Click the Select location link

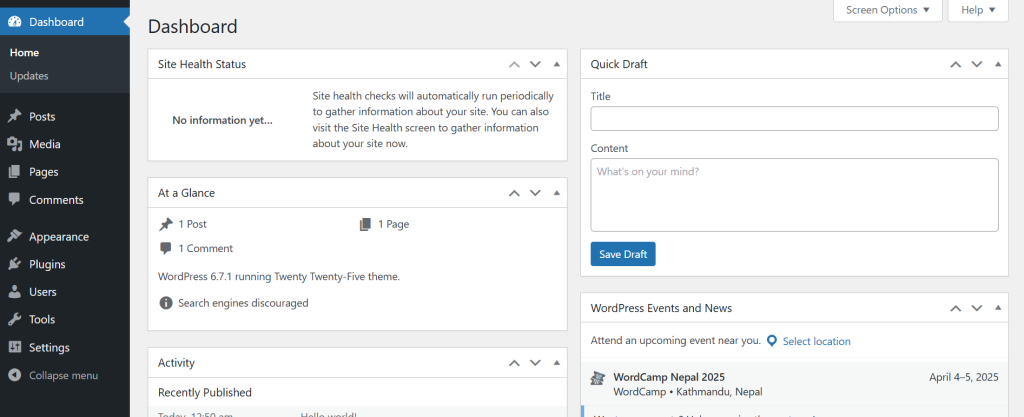pos(816,341)
